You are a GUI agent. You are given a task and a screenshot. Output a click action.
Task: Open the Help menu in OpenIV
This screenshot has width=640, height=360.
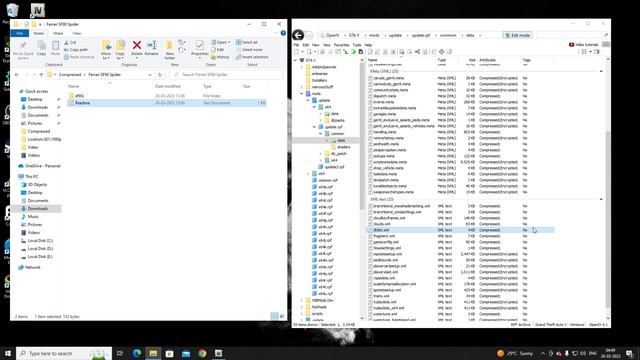click(x=368, y=45)
